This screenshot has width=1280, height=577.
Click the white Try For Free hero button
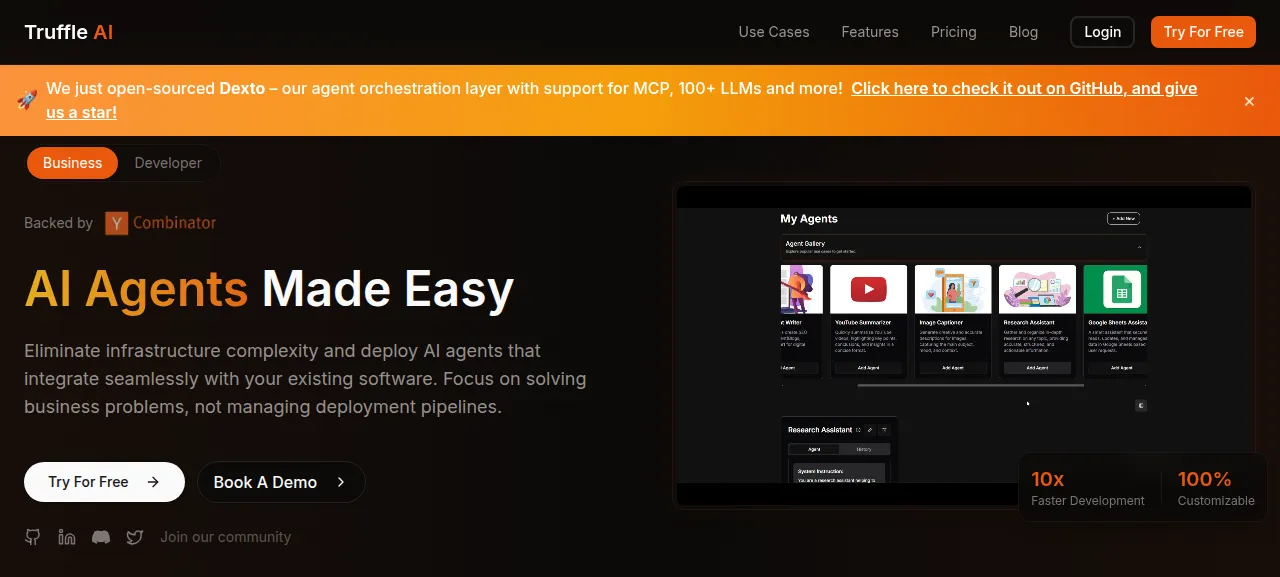(x=104, y=482)
